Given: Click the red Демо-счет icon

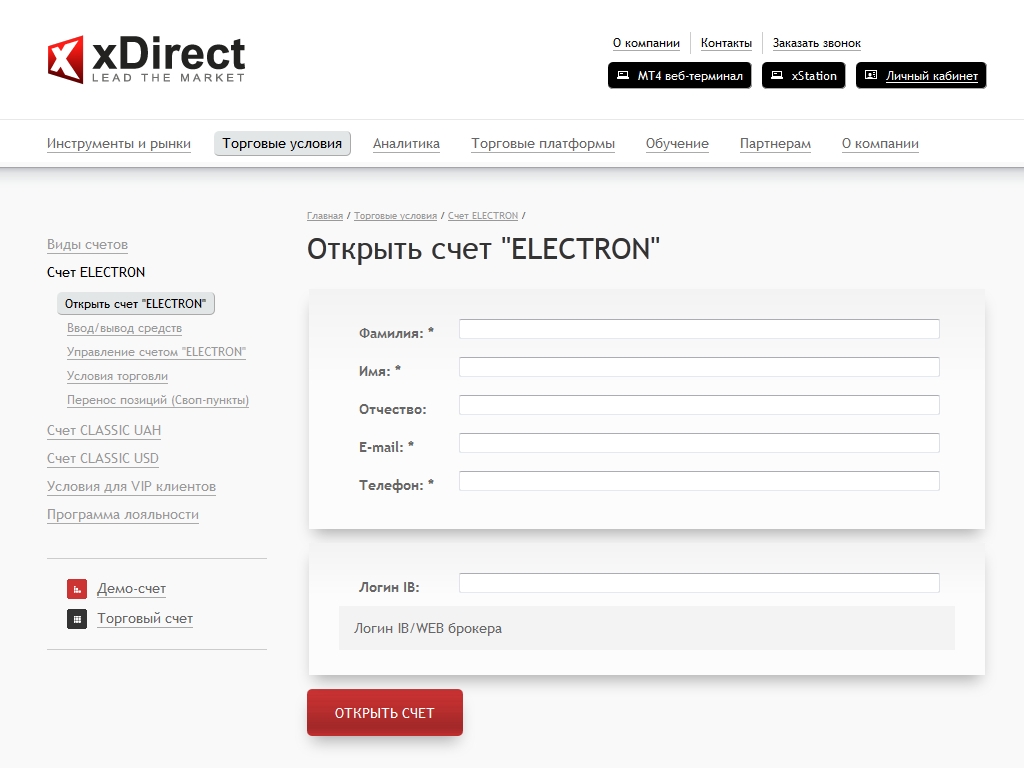Looking at the screenshot, I should tap(77, 589).
